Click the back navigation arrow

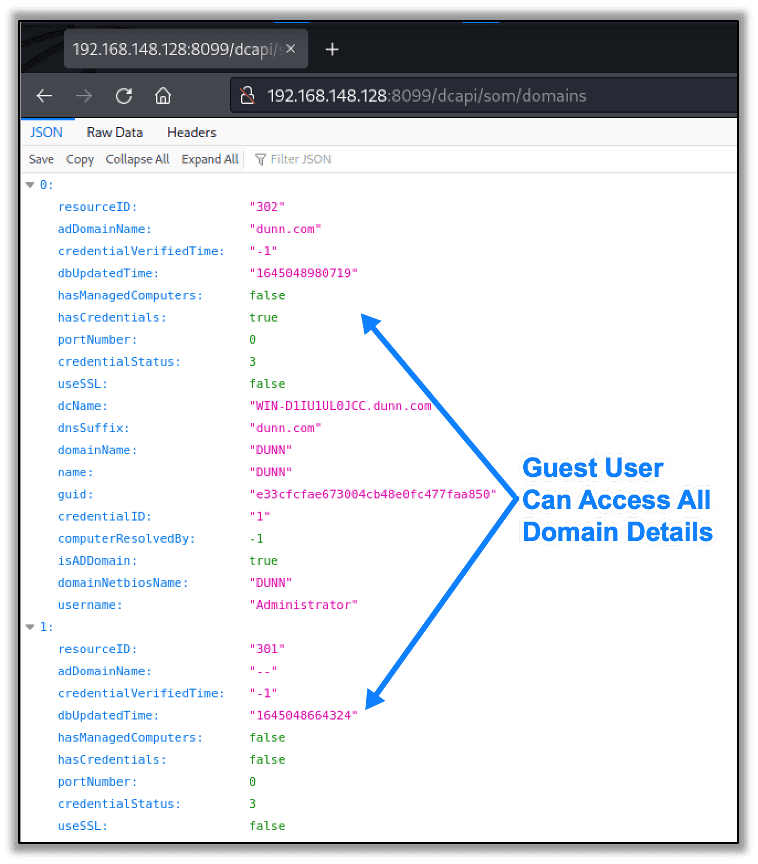point(44,95)
